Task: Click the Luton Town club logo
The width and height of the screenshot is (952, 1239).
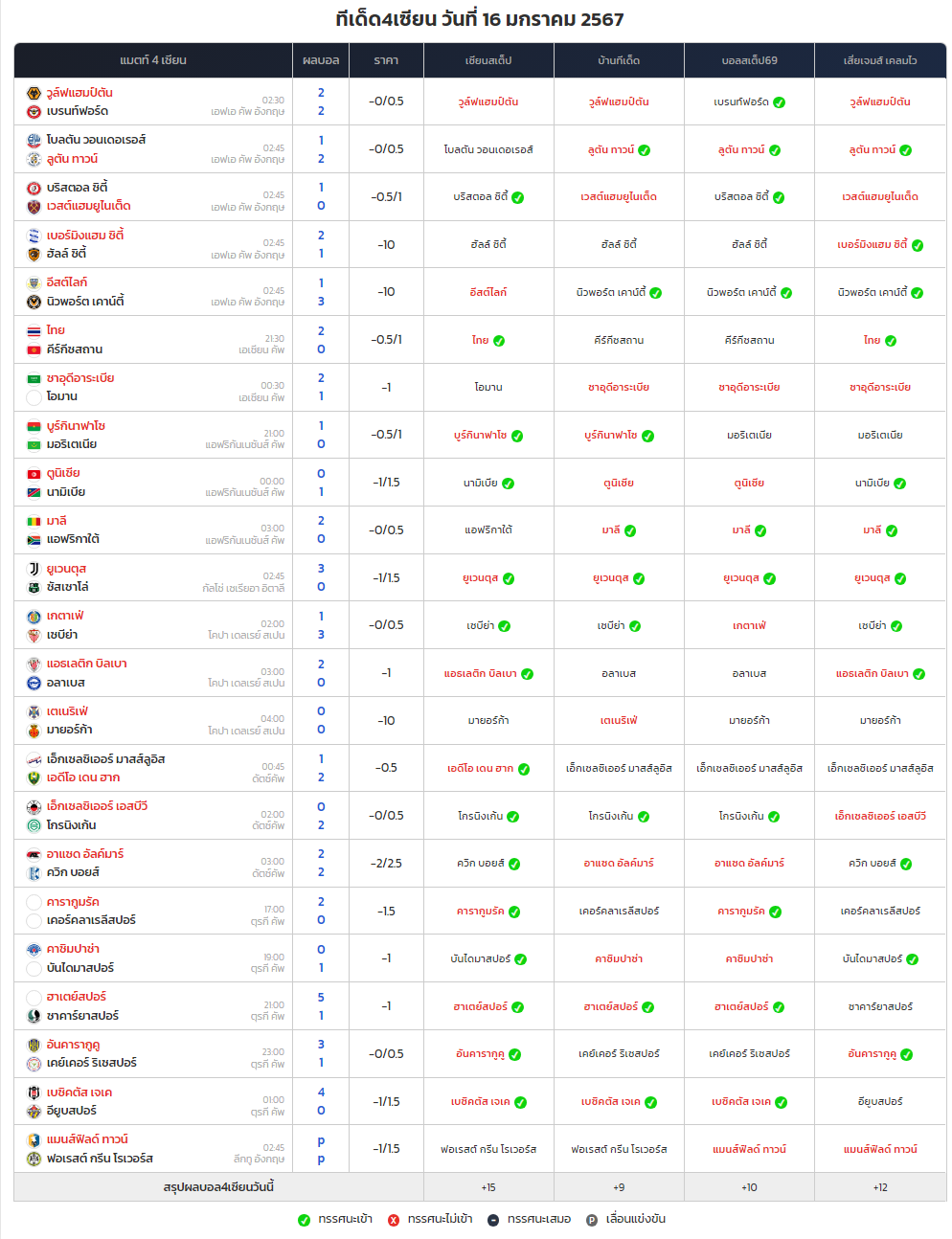Action: (34, 159)
